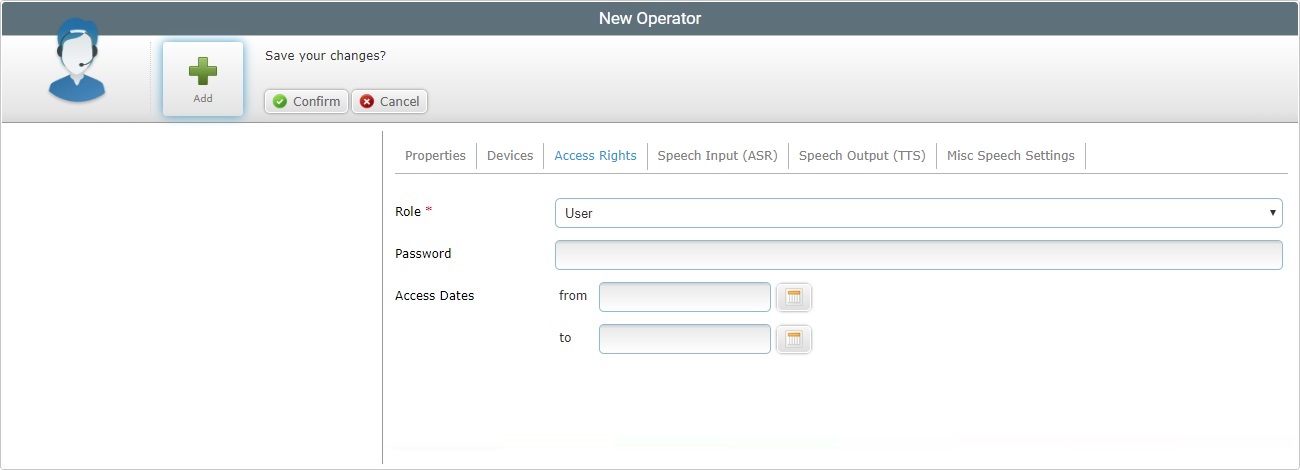Image resolution: width=1300 pixels, height=470 pixels.
Task: Go to Misc Speech Settings tab
Action: 1011,156
